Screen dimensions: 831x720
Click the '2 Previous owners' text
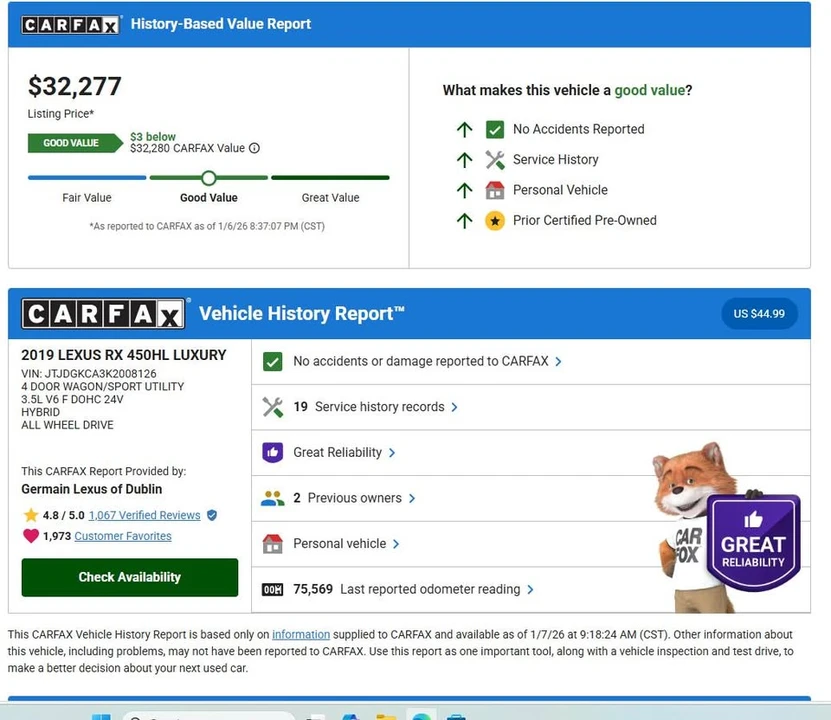pyautogui.click(x=347, y=499)
